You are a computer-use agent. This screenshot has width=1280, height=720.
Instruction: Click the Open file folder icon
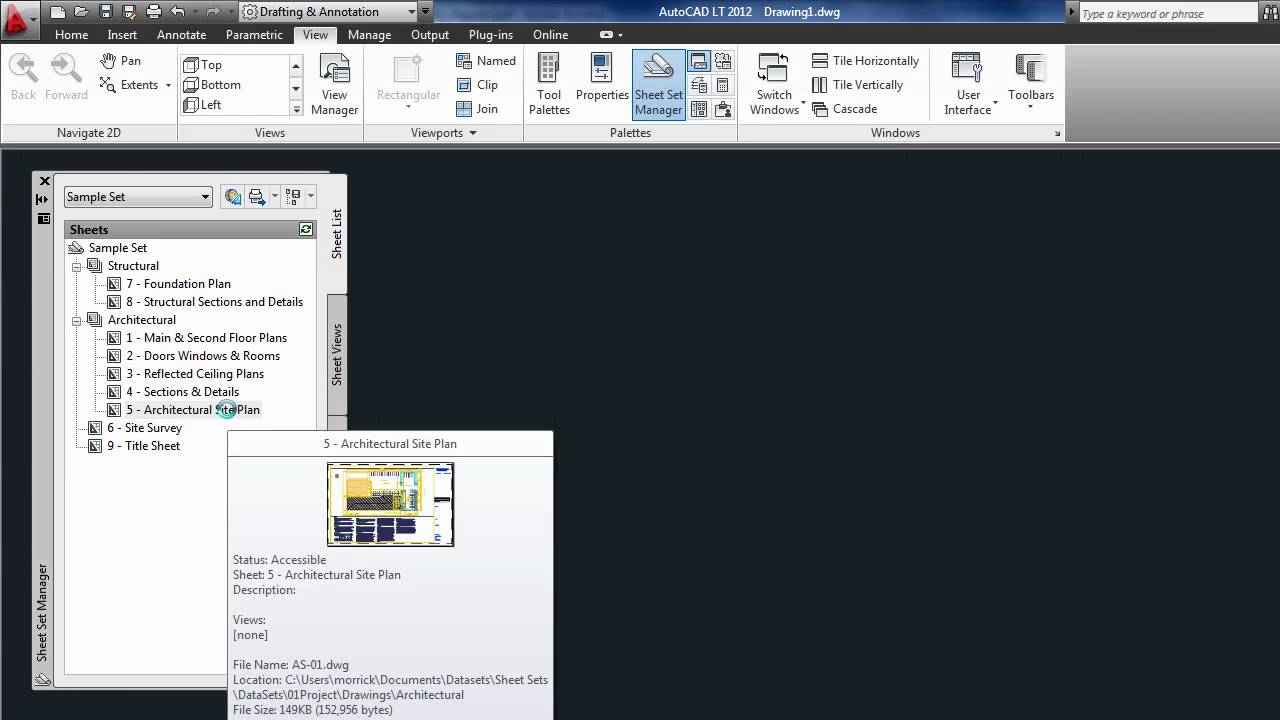82,12
